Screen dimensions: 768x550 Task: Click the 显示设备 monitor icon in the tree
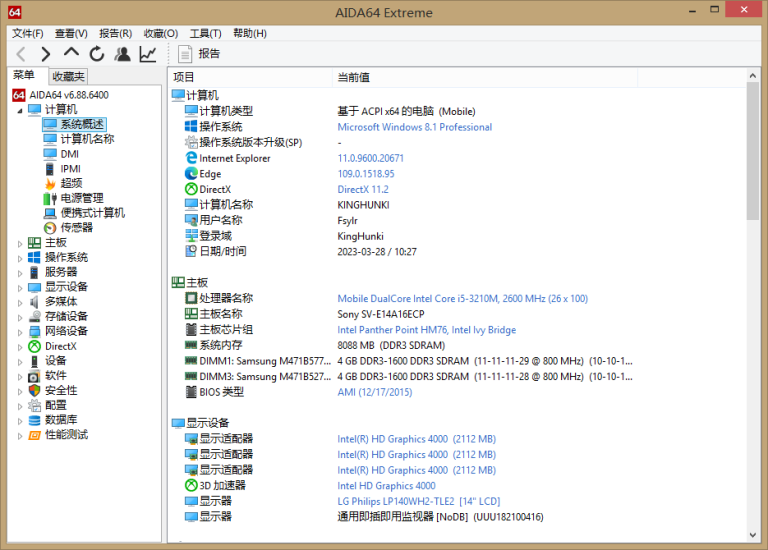coord(34,287)
